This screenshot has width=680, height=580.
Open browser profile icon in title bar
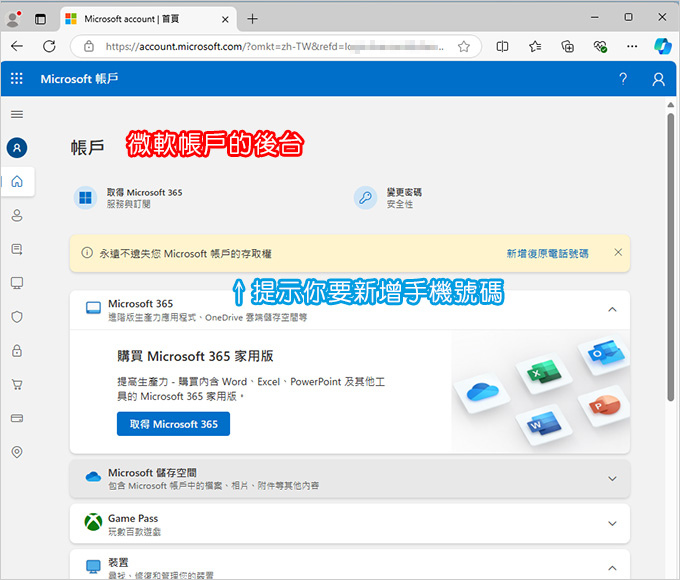(13, 19)
